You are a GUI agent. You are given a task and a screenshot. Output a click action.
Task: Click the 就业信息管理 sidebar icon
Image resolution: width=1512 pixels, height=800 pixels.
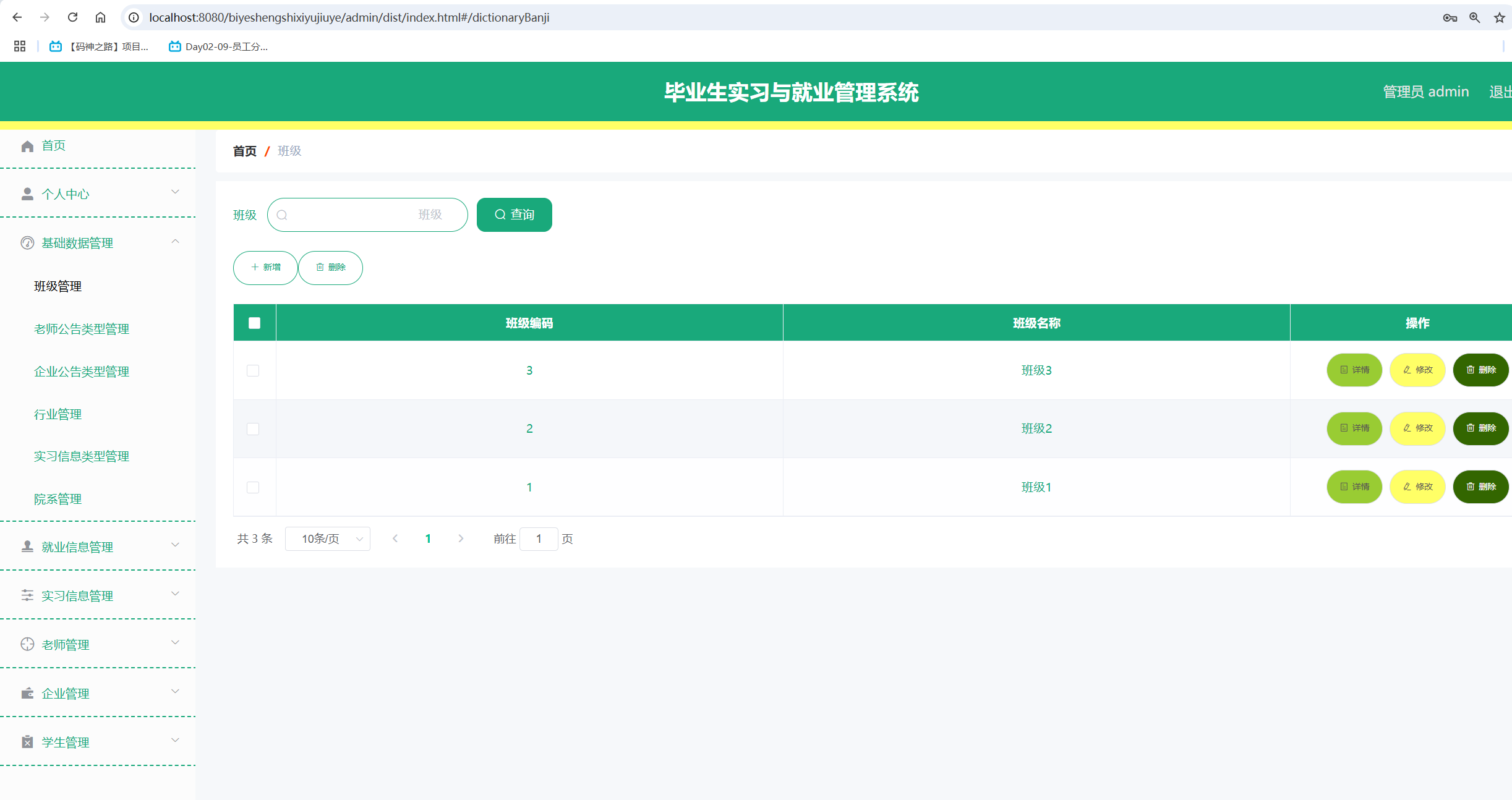27,547
